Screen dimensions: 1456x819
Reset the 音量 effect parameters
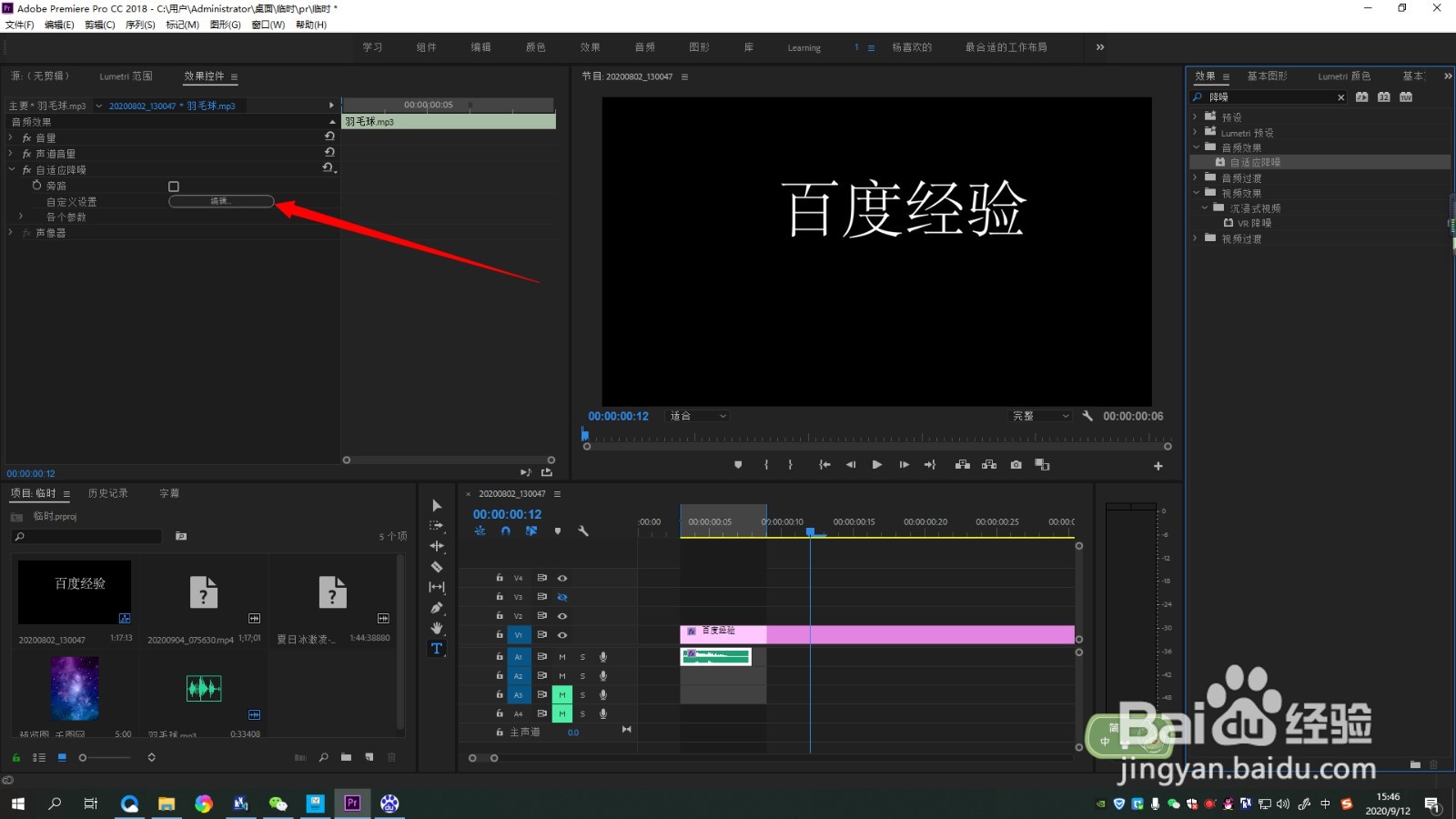[329, 136]
